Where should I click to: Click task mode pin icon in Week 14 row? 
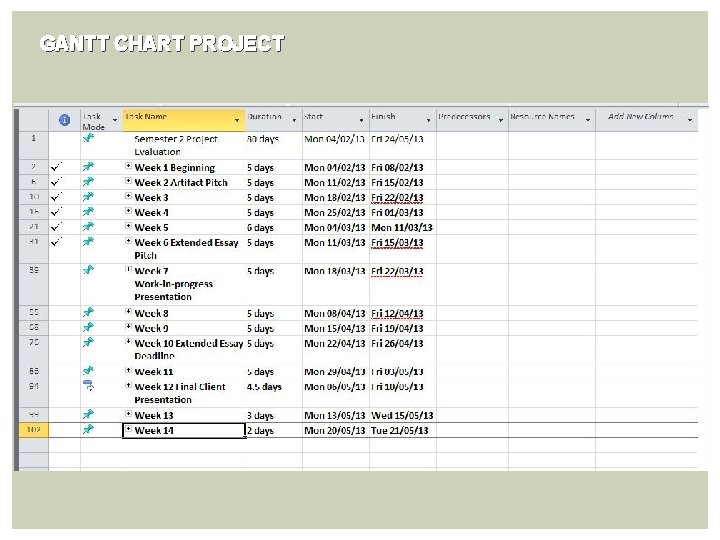tap(88, 429)
